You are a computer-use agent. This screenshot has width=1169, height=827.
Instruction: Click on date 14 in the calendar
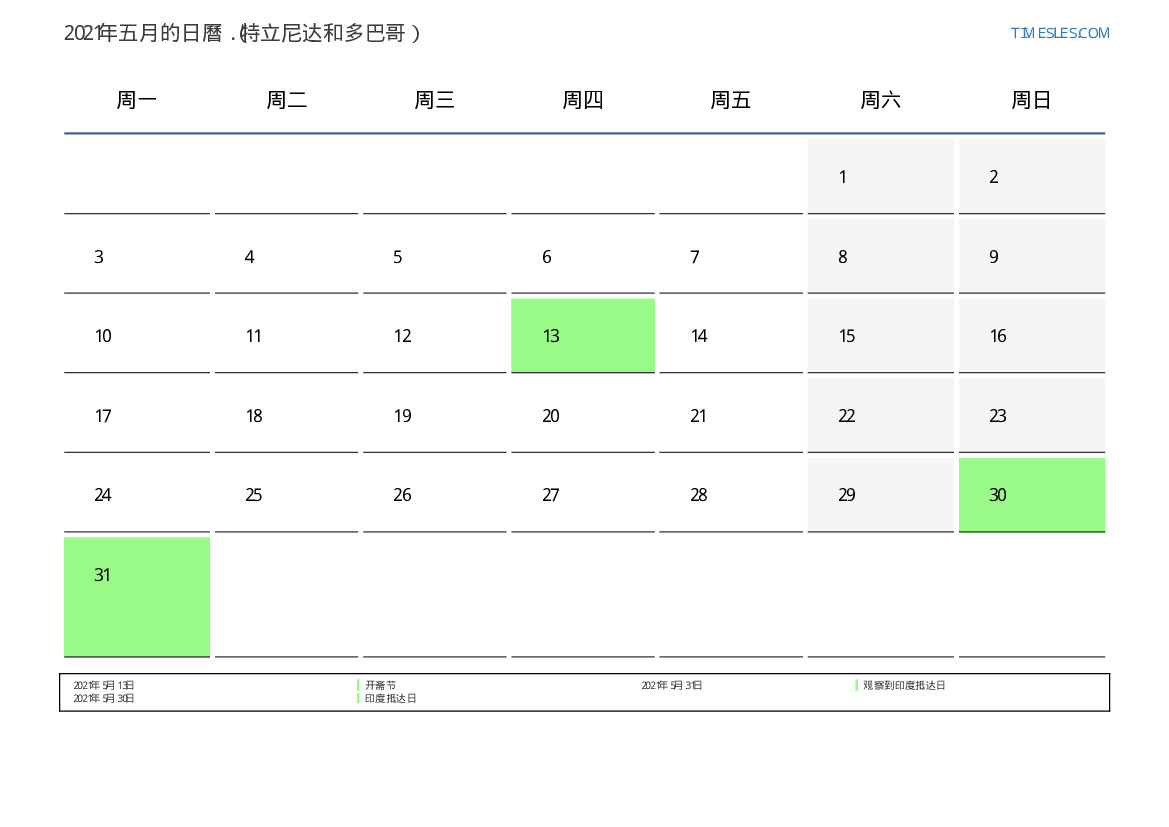pyautogui.click(x=731, y=336)
